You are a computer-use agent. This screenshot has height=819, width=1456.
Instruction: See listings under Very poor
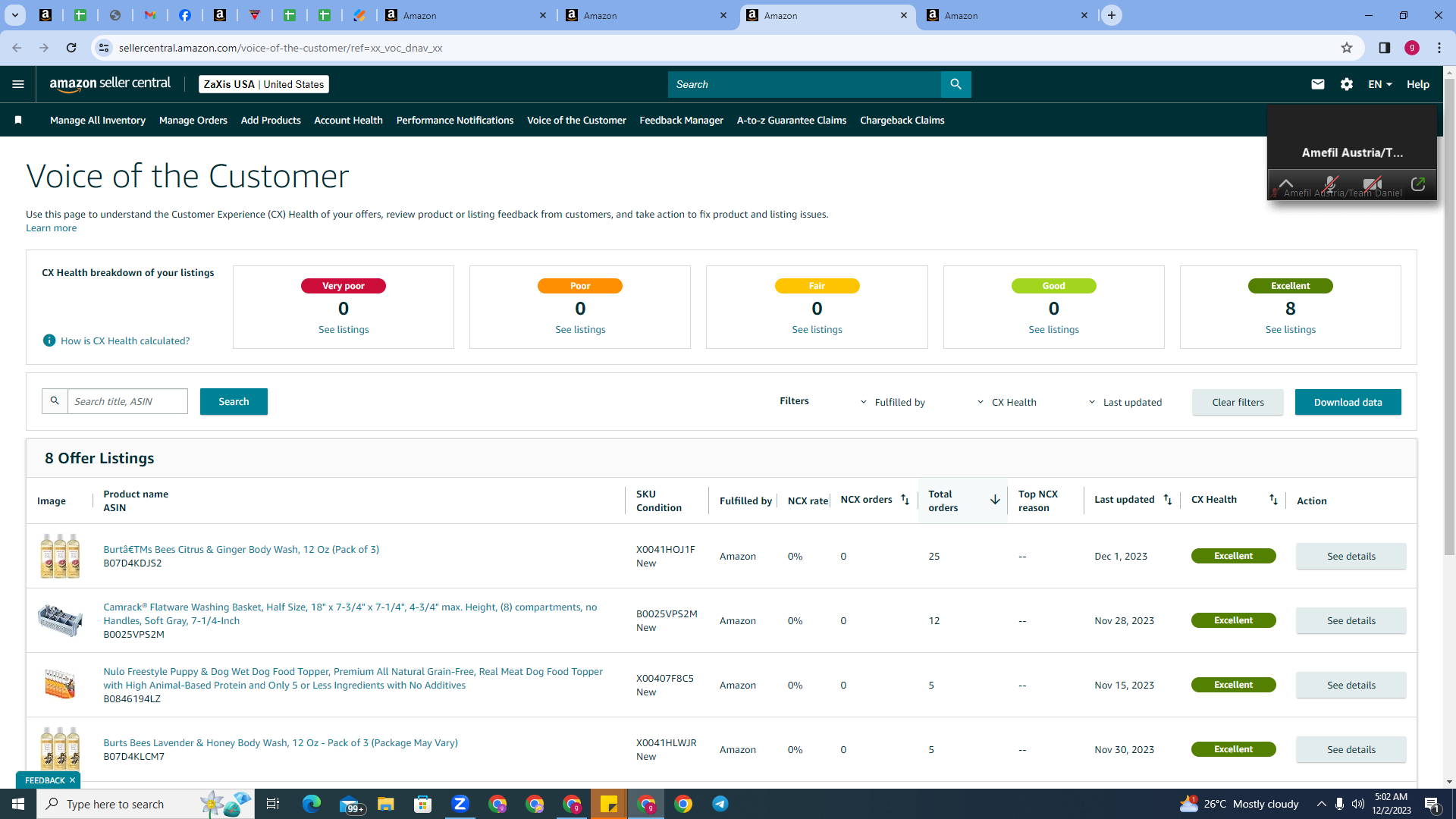pyautogui.click(x=344, y=329)
